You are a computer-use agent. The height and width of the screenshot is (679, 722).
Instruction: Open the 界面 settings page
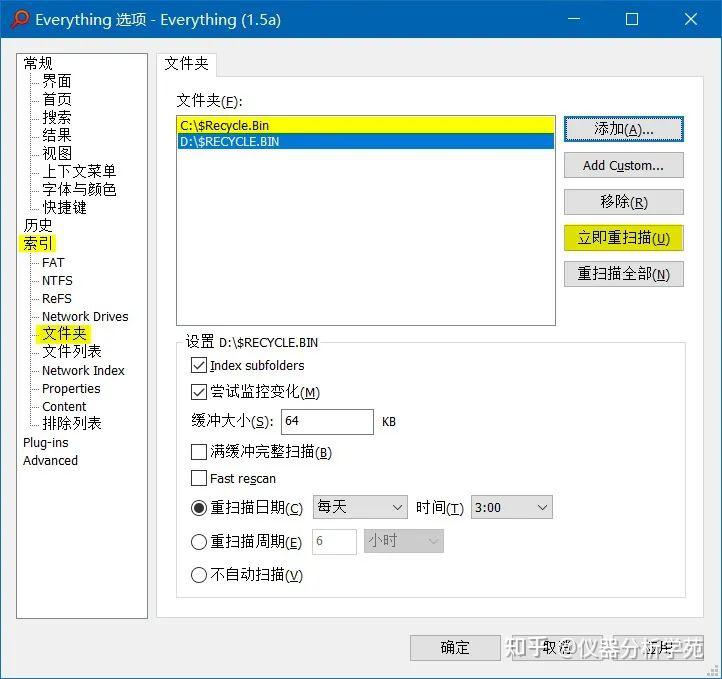pyautogui.click(x=57, y=81)
